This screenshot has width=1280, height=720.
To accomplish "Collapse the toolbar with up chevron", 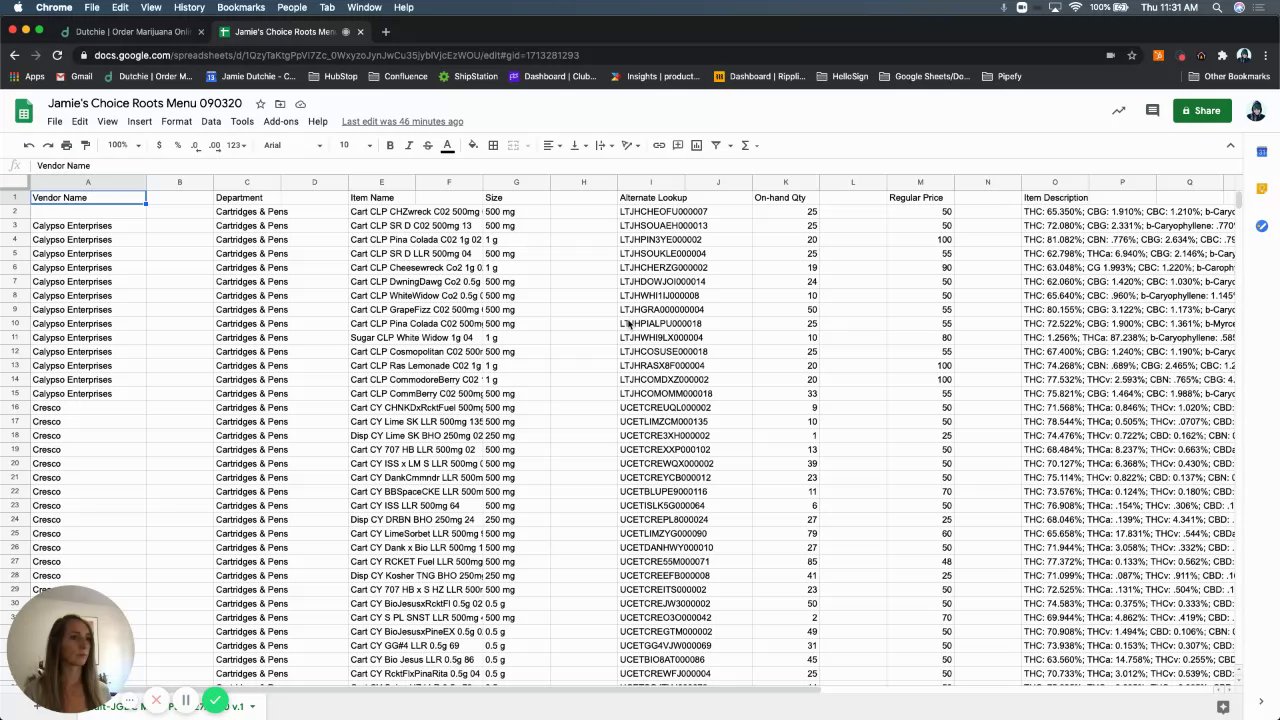I will [1230, 145].
